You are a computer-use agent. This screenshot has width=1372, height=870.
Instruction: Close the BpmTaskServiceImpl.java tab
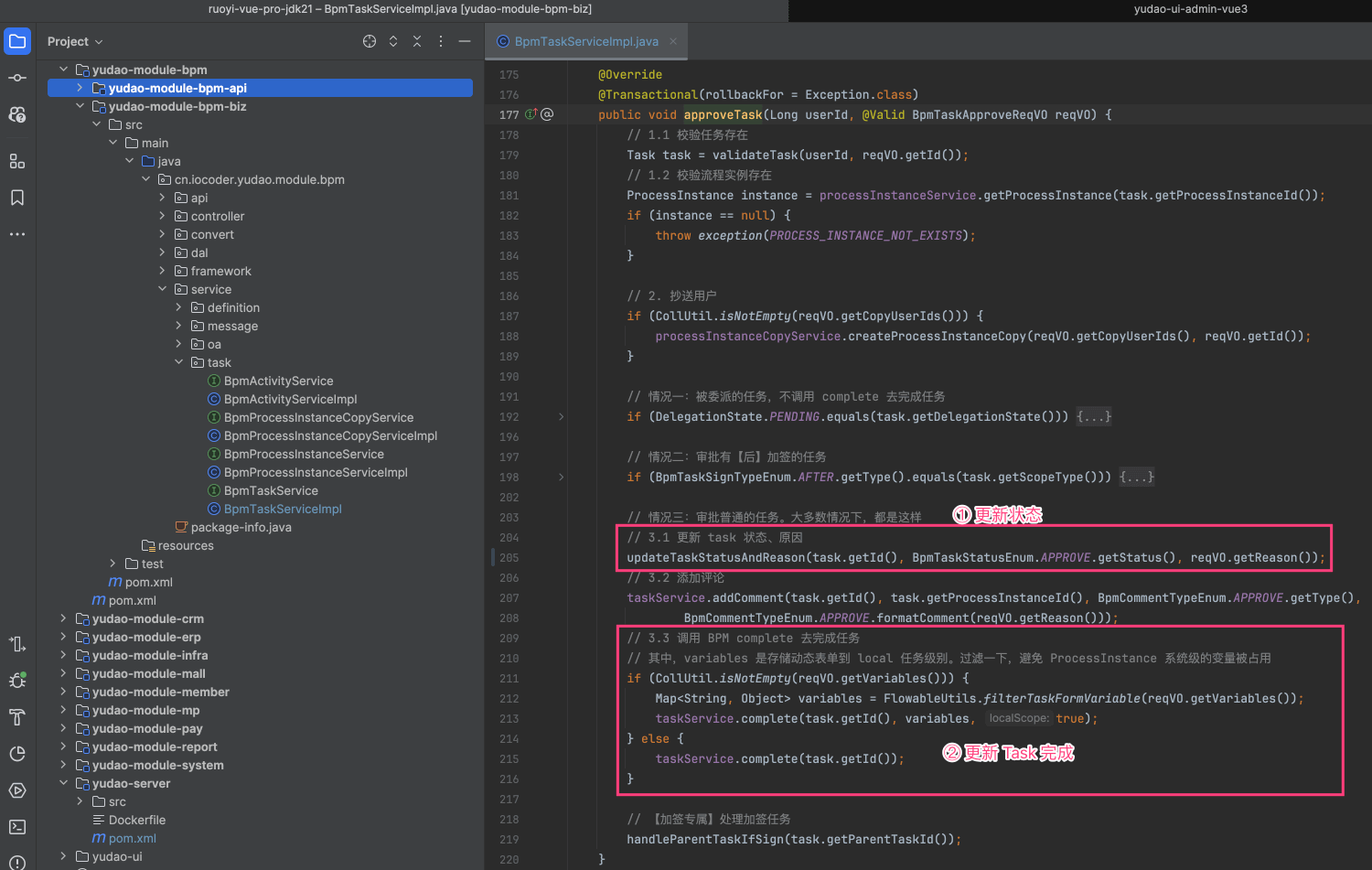pos(673,41)
